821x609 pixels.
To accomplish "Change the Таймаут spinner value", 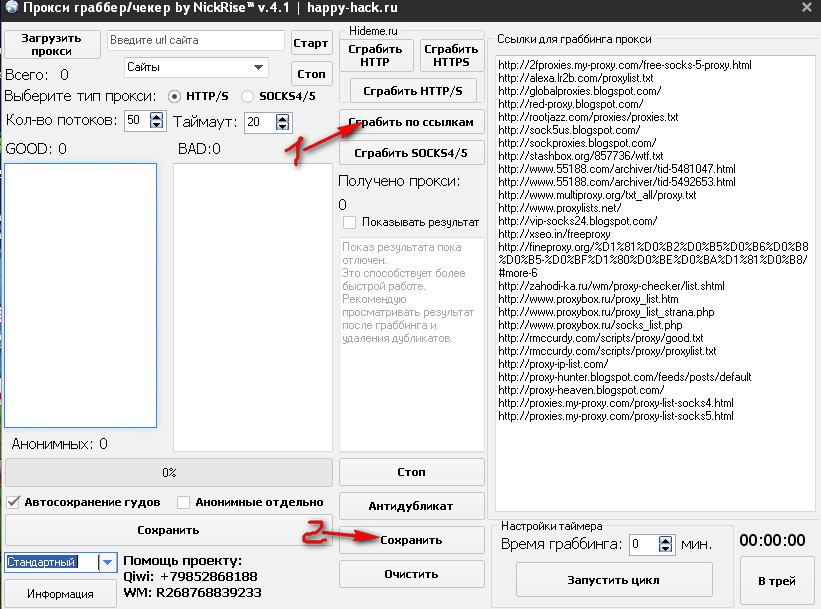I will (282, 122).
